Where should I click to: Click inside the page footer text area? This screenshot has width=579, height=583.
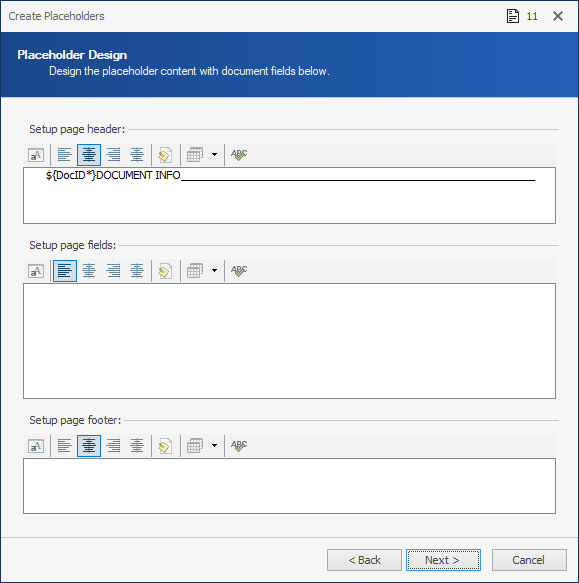(x=289, y=486)
